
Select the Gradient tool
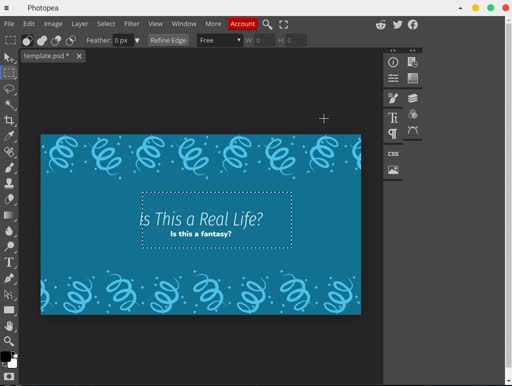point(9,215)
